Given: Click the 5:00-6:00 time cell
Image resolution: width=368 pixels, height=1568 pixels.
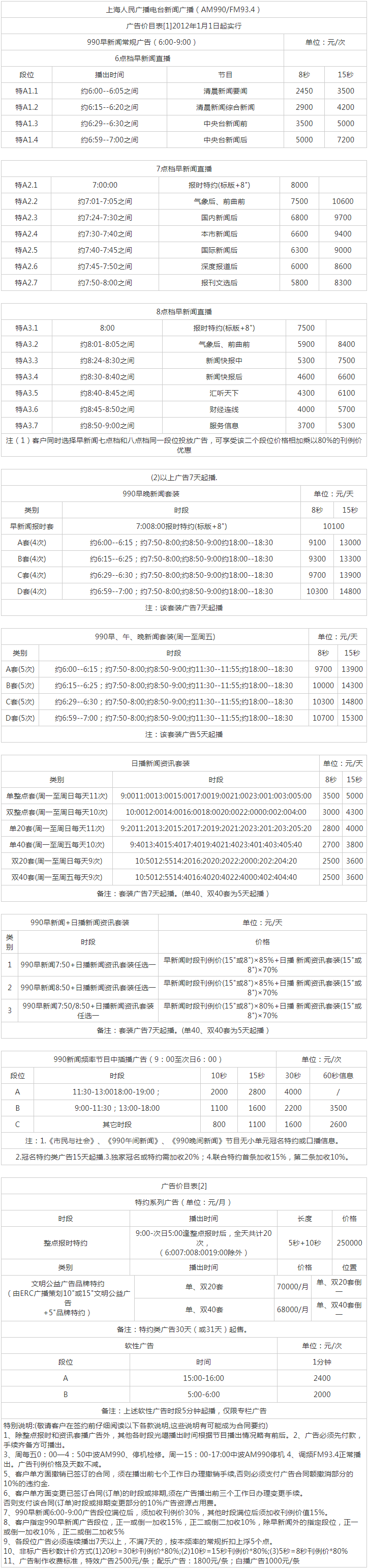Looking at the screenshot, I should tap(204, 1395).
